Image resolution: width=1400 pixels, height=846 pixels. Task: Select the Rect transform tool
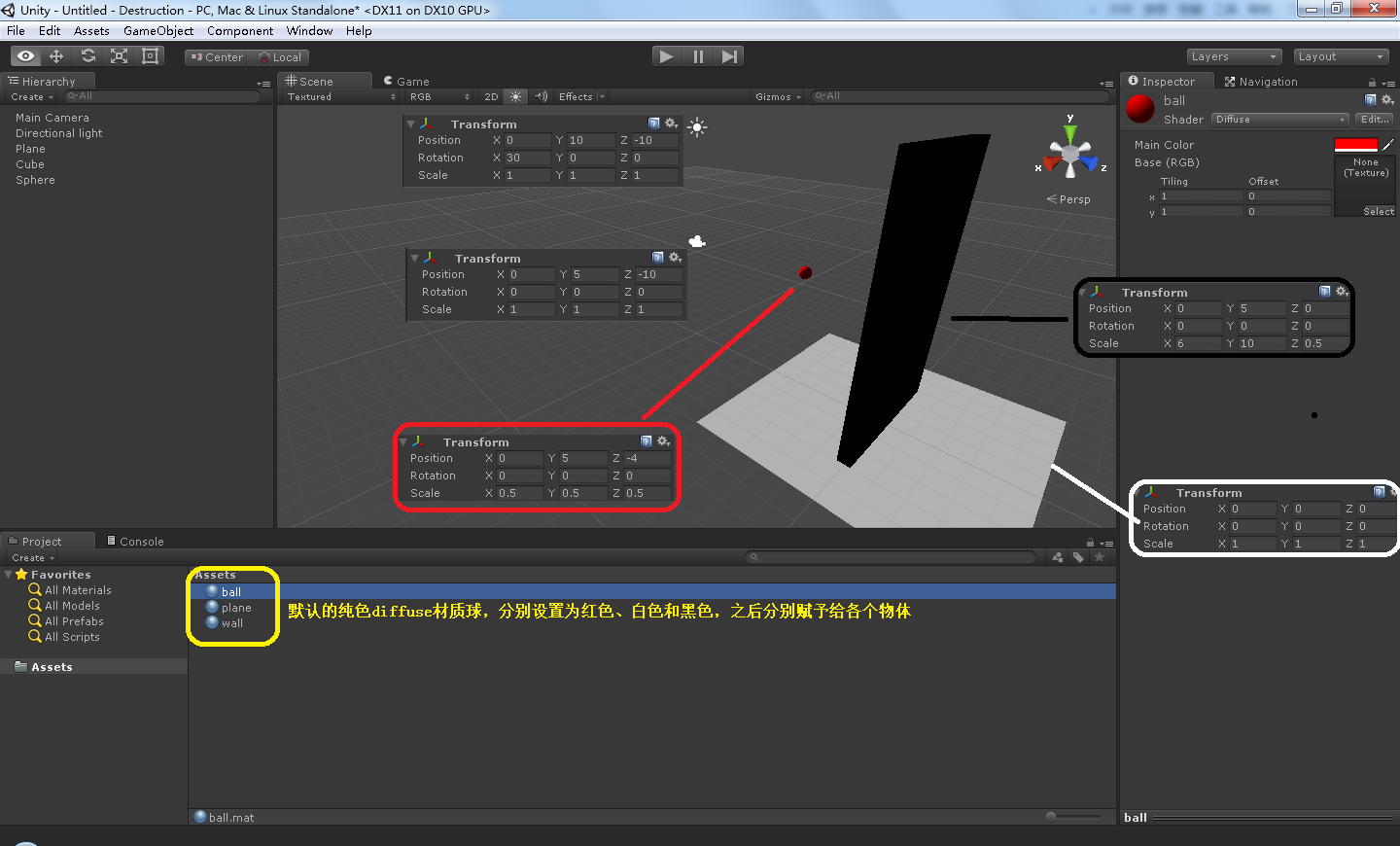tap(150, 56)
